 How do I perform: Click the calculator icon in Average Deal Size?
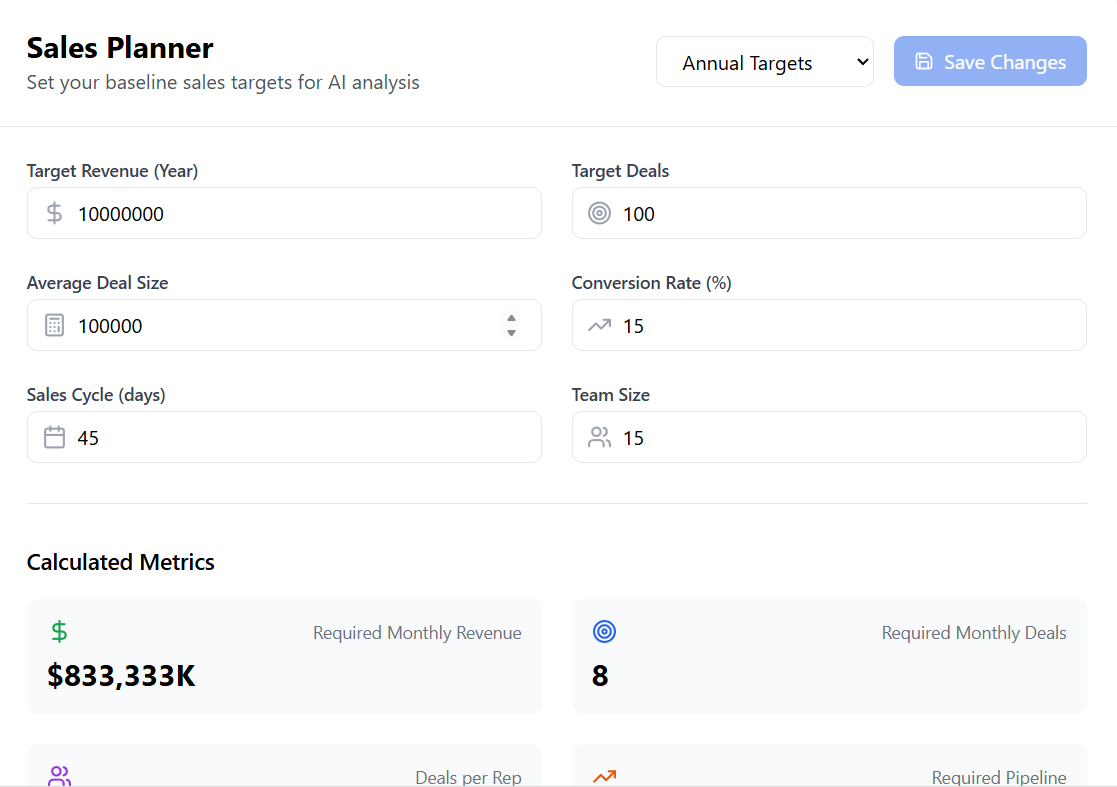pyautogui.click(x=55, y=325)
